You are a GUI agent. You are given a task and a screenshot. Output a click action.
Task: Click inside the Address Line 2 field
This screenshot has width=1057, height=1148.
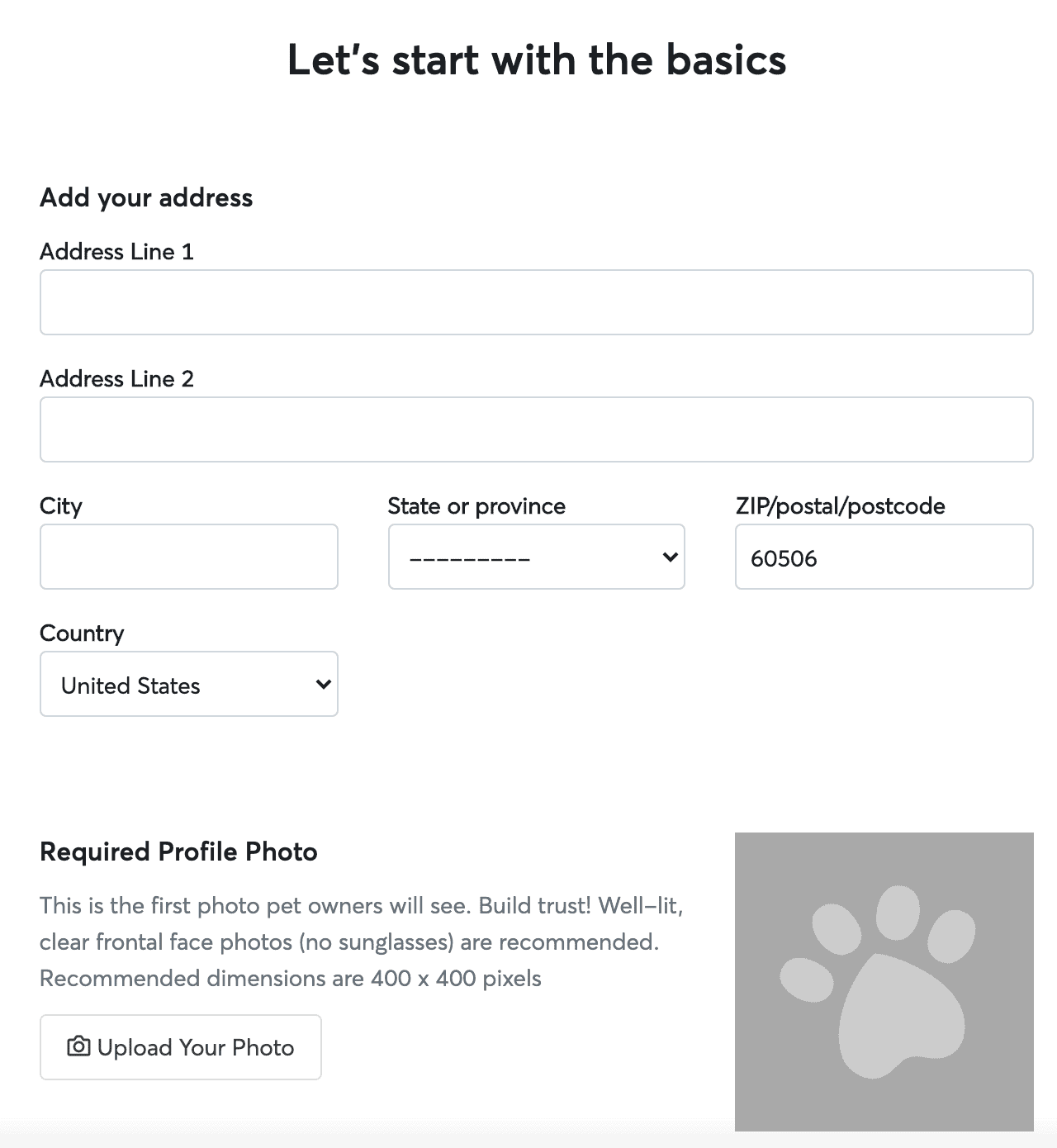point(535,429)
